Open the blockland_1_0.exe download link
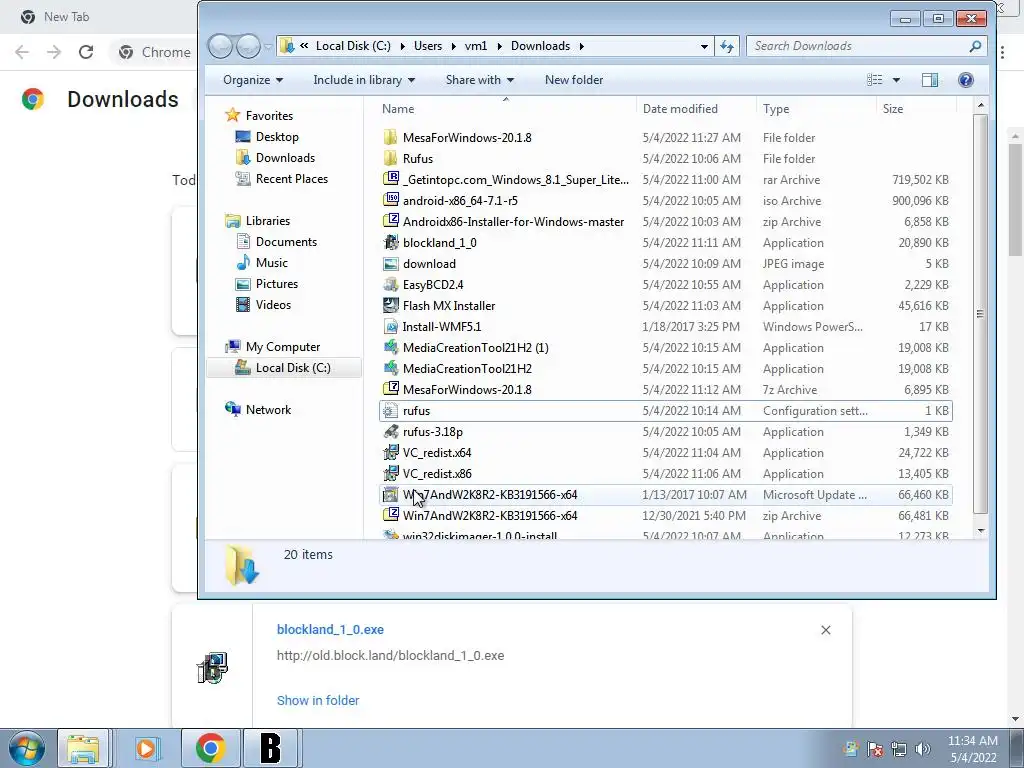The image size is (1024, 768). pyautogui.click(x=330, y=630)
